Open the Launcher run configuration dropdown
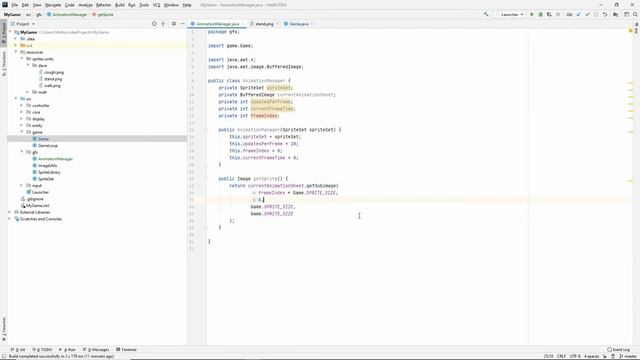The width and height of the screenshot is (640, 360). (510, 14)
